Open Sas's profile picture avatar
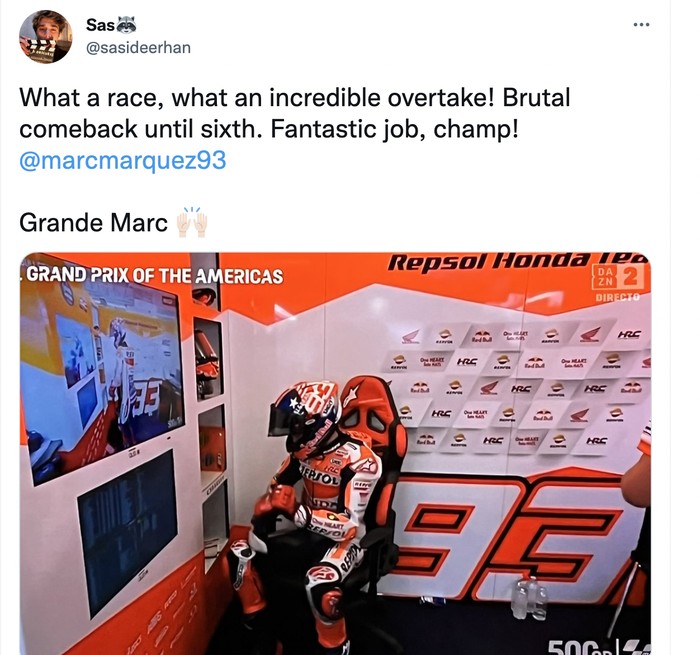Screen dimensions: 700x655 pyautogui.click(x=46, y=37)
